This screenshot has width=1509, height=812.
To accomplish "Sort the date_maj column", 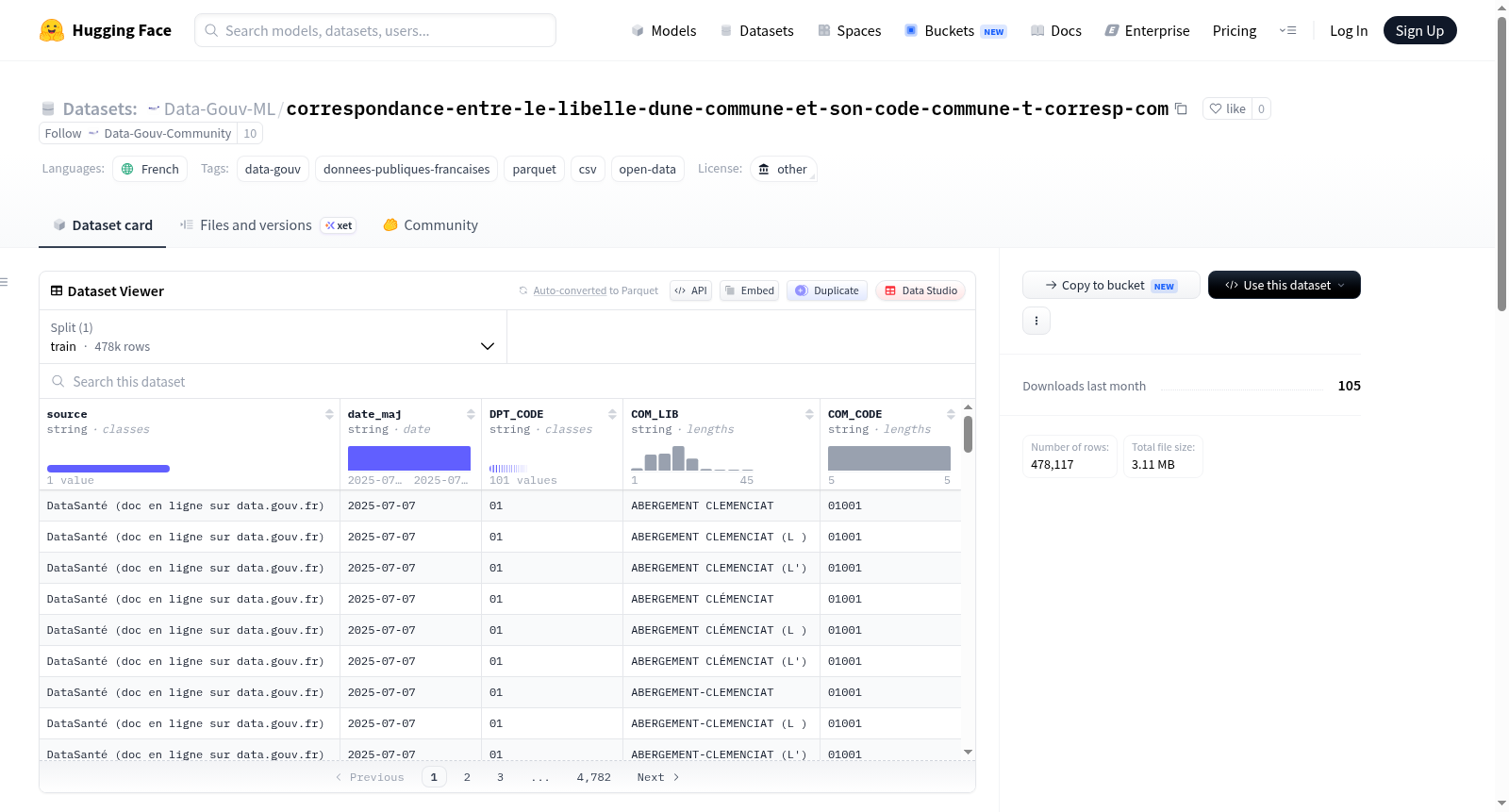I will (471, 414).
